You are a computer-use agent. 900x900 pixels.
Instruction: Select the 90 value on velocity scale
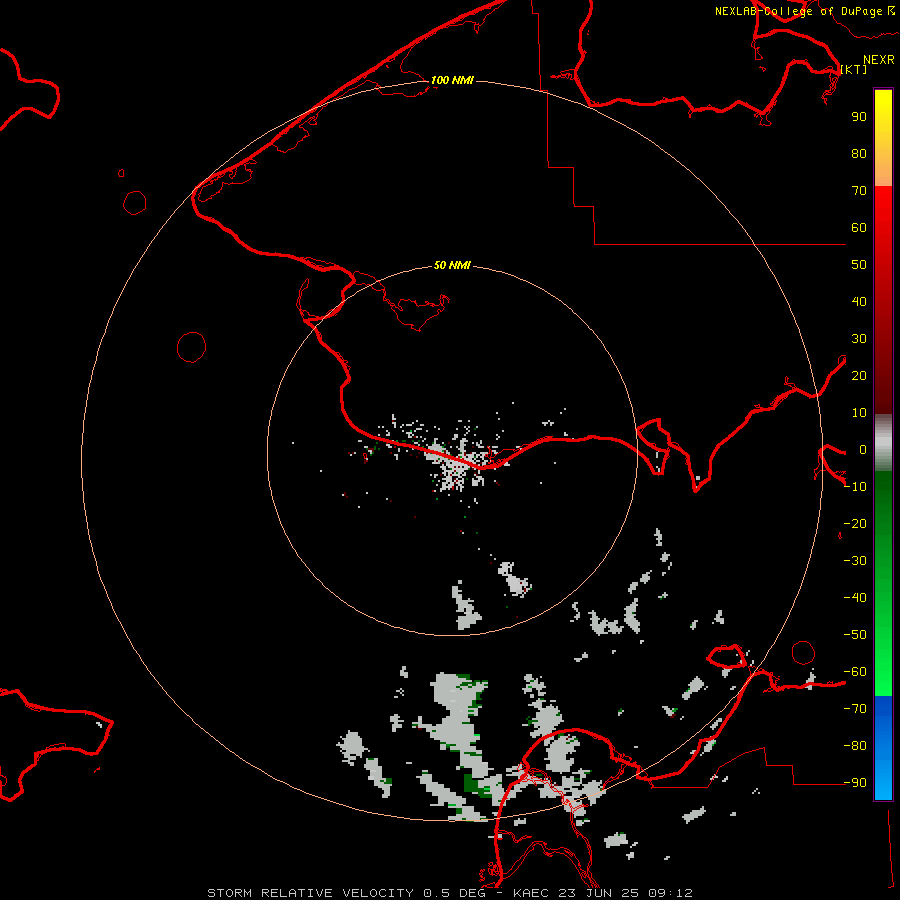[x=859, y=117]
